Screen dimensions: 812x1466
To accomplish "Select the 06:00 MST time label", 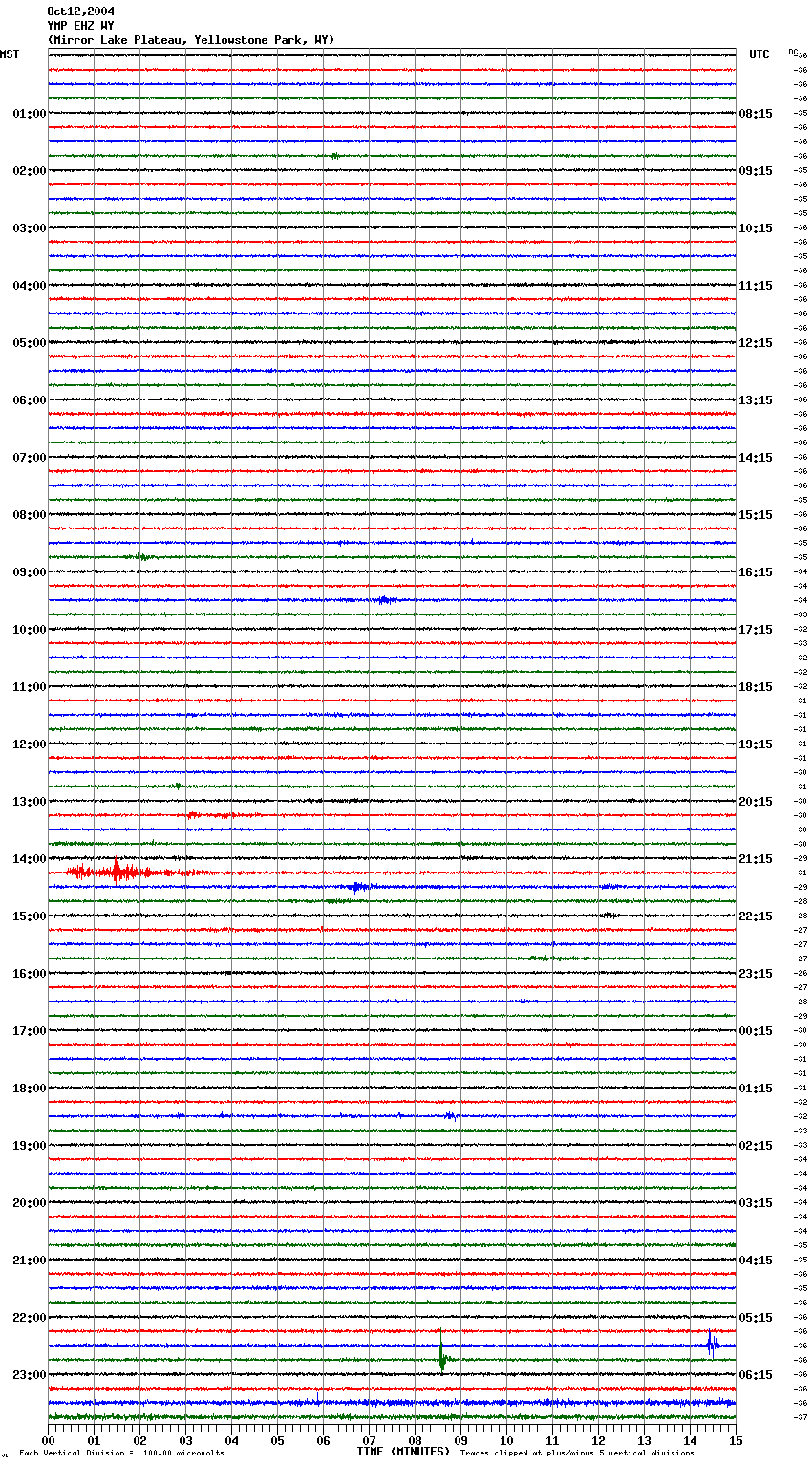I will pyautogui.click(x=29, y=400).
